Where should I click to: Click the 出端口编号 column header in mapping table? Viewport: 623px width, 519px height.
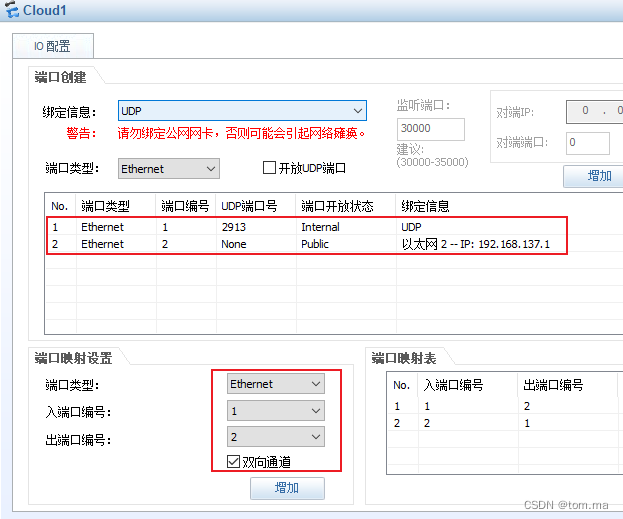(567, 385)
